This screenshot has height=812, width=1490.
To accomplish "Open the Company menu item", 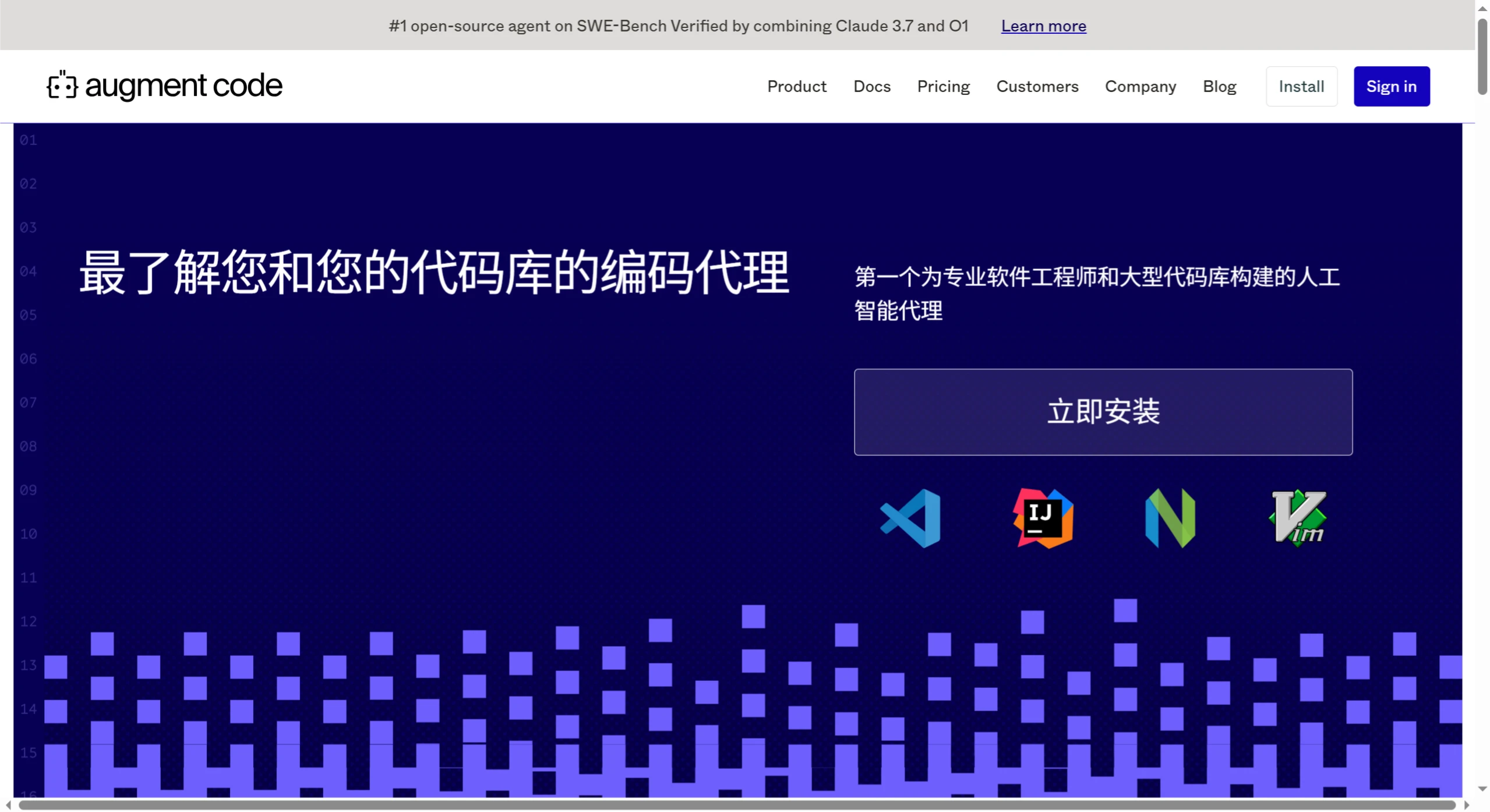I will pyautogui.click(x=1140, y=86).
